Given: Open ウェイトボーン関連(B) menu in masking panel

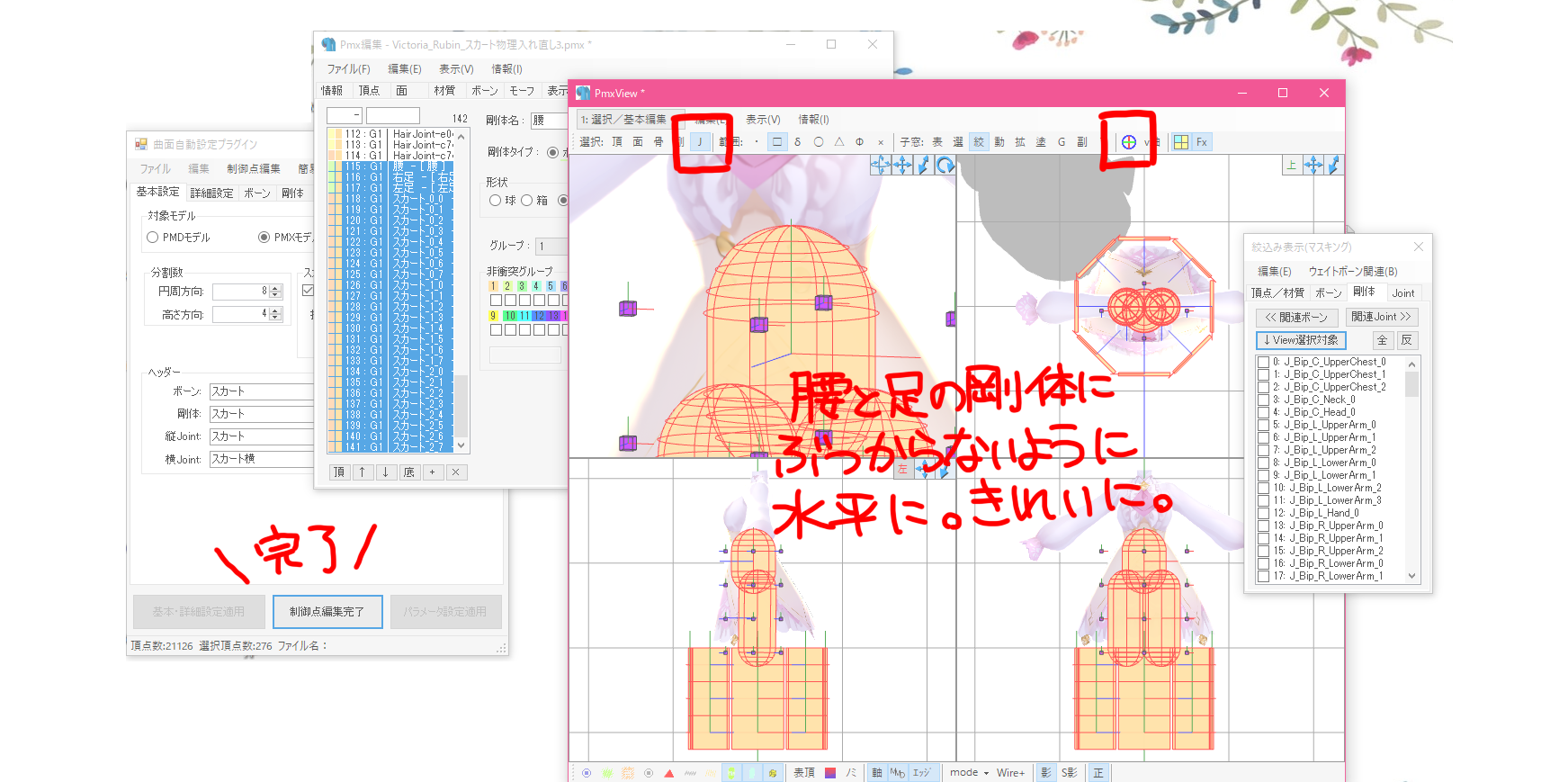Looking at the screenshot, I should point(1353,272).
